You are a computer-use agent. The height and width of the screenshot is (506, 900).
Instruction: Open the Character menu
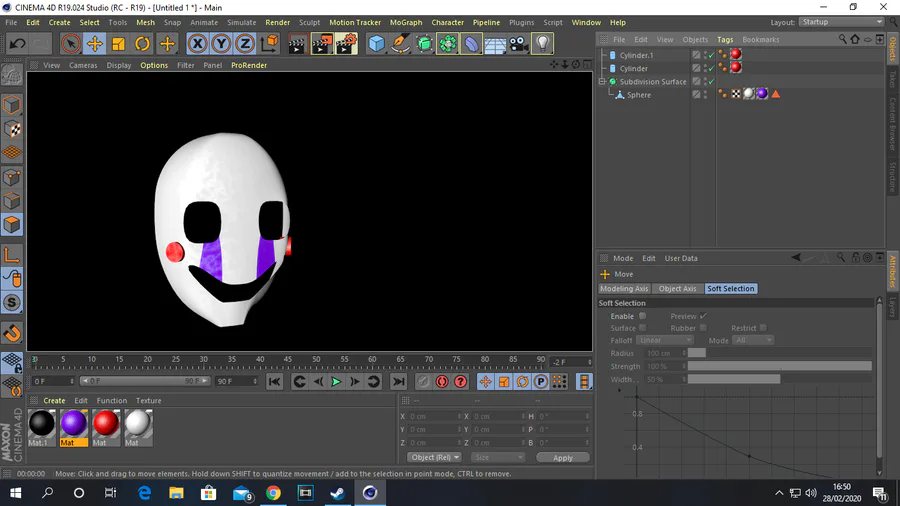(448, 22)
